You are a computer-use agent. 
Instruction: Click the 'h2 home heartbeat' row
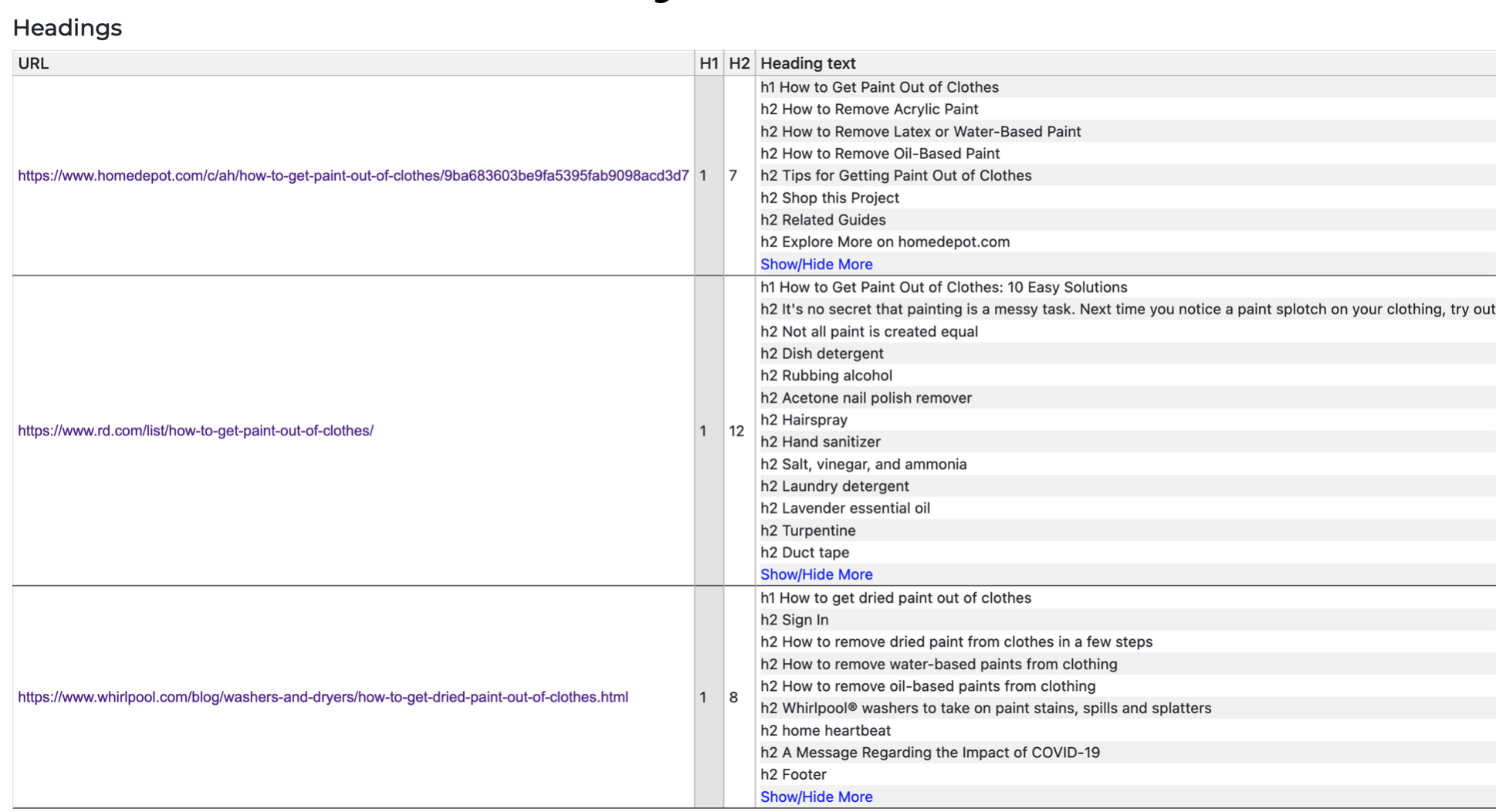click(825, 730)
